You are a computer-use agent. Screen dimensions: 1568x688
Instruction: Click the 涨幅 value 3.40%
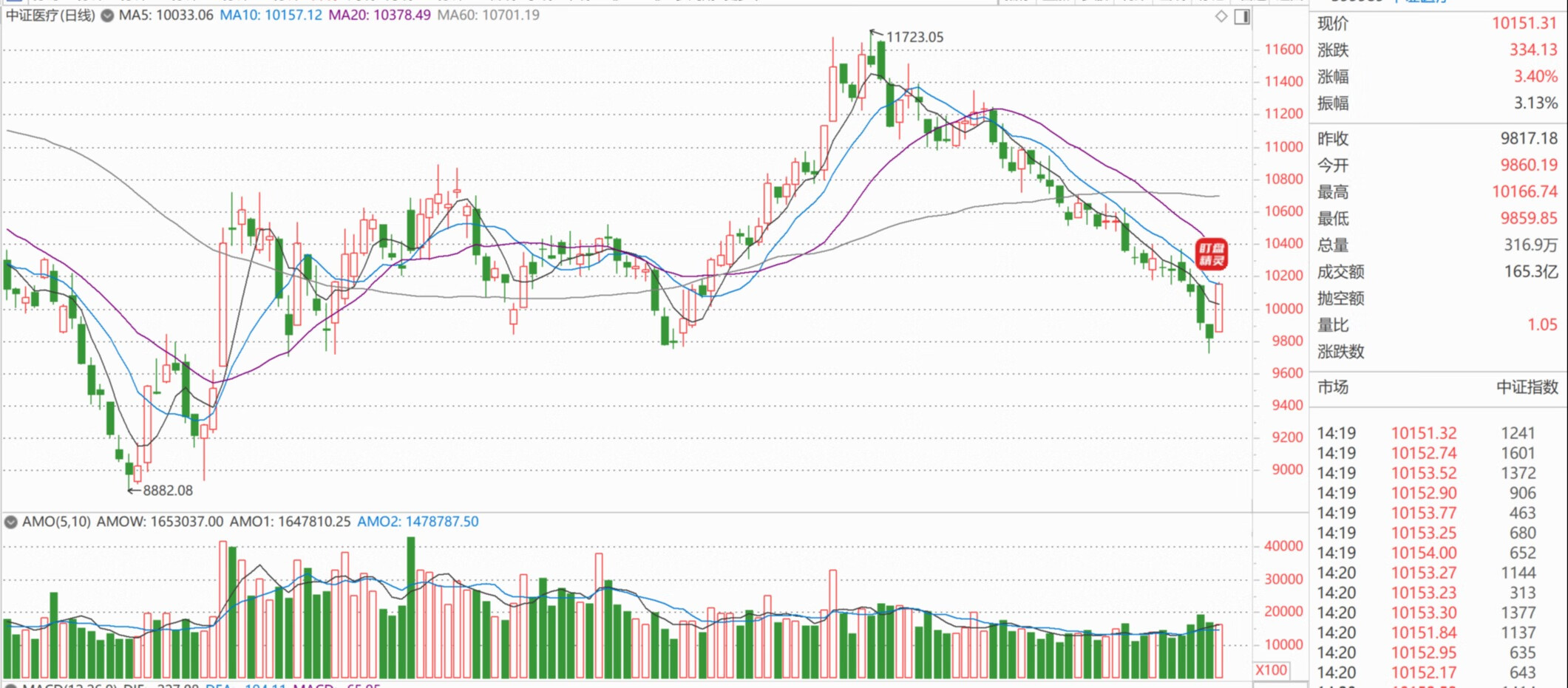[1535, 77]
